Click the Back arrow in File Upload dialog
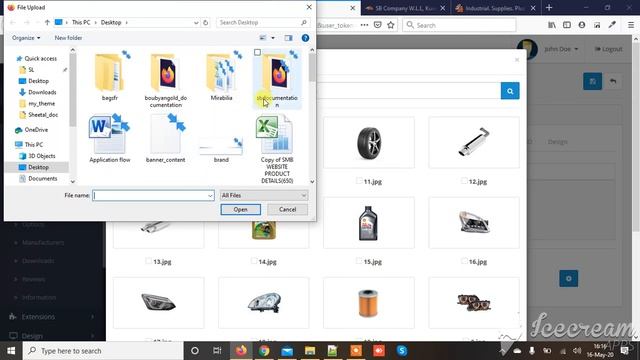The width and height of the screenshot is (640, 360). [13, 22]
